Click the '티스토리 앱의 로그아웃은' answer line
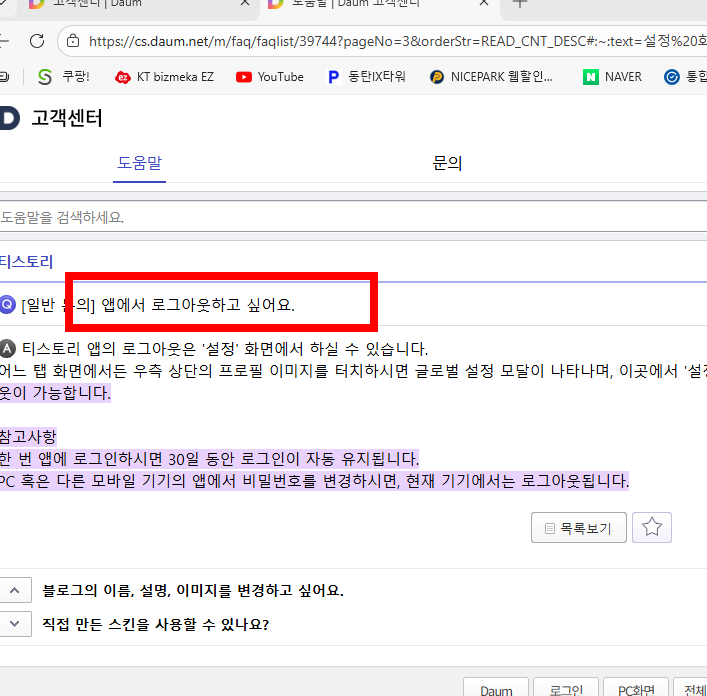Image resolution: width=707 pixels, height=696 pixels. tap(225, 348)
